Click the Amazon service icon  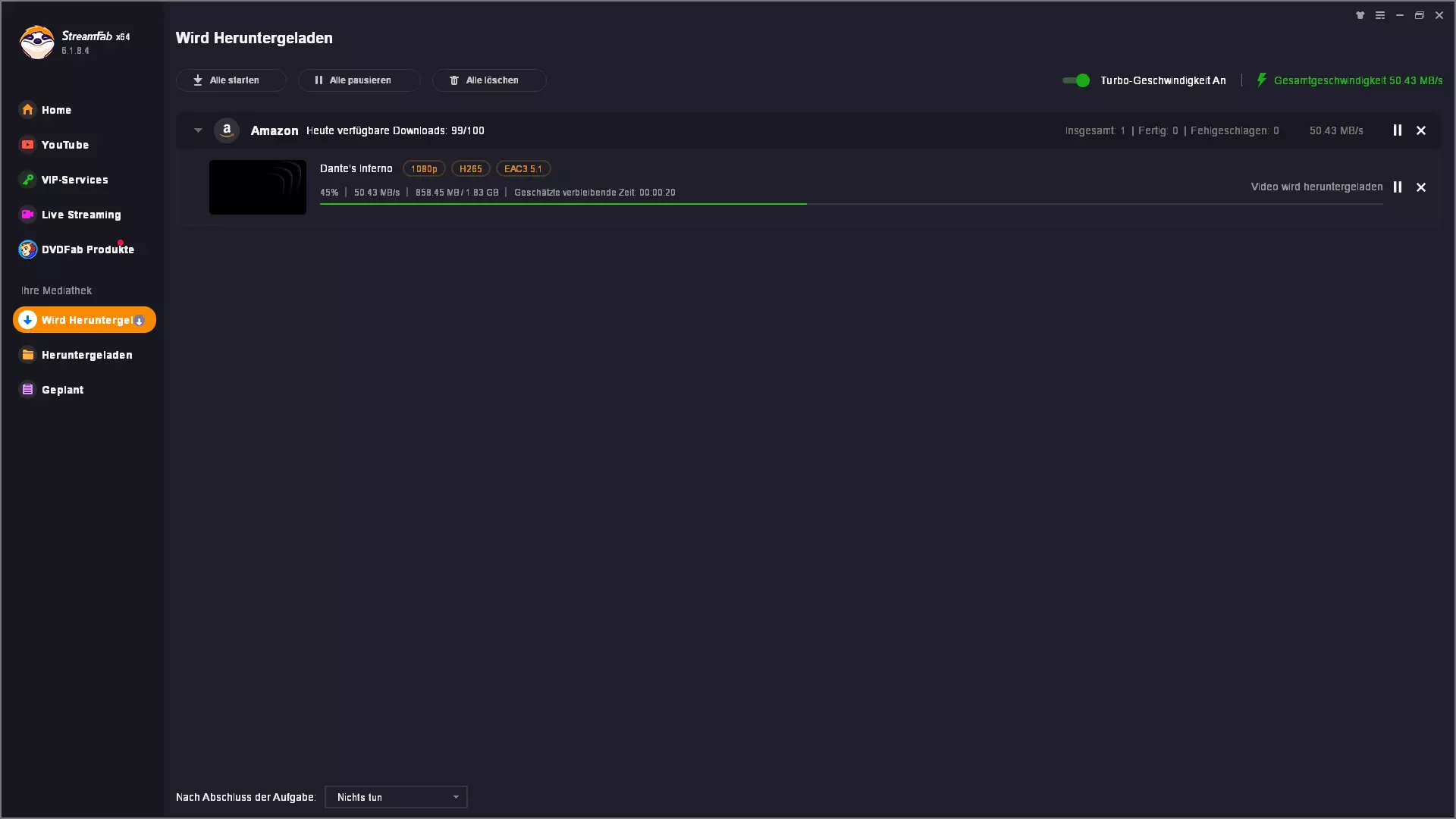click(x=227, y=130)
